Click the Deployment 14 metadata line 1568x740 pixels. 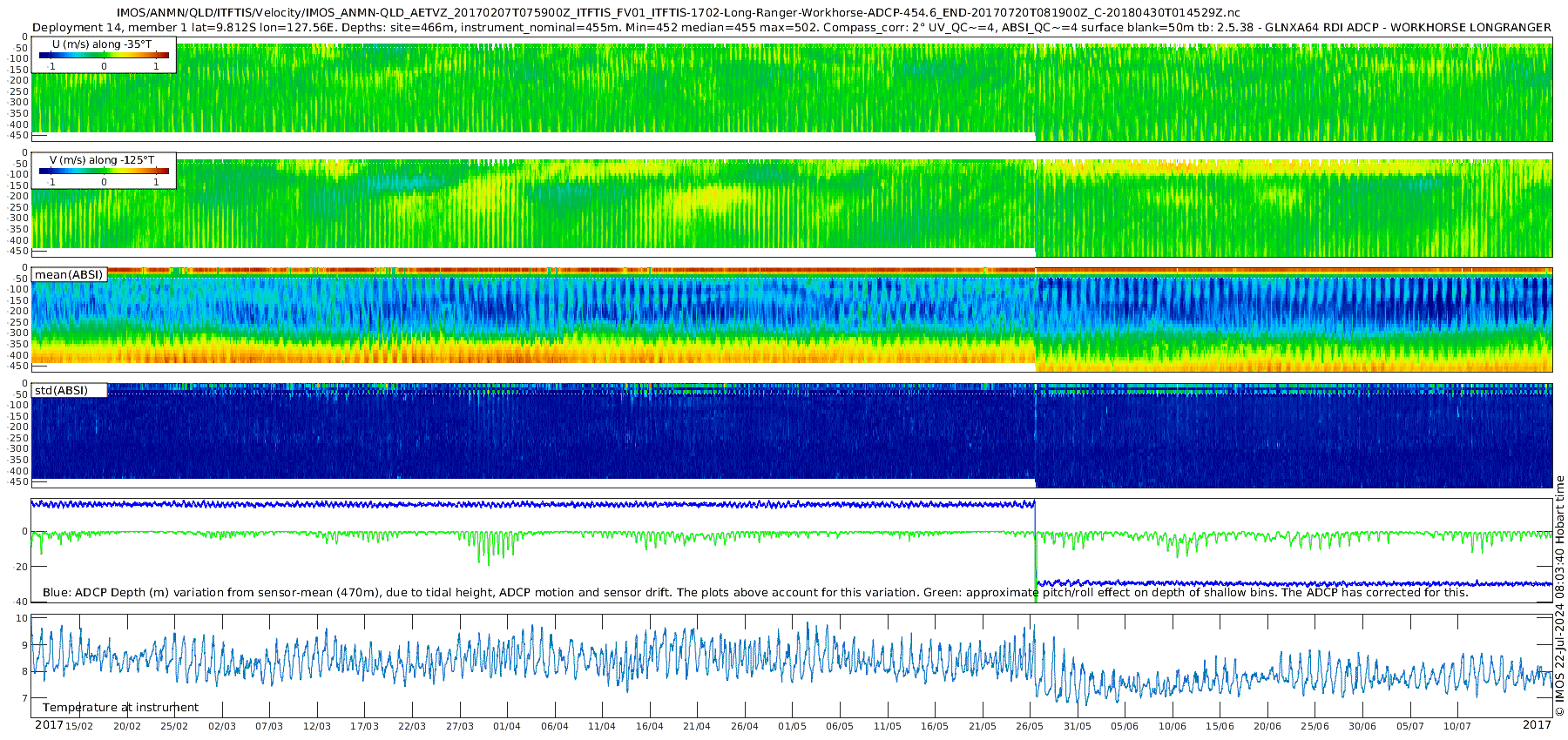[x=791, y=28]
